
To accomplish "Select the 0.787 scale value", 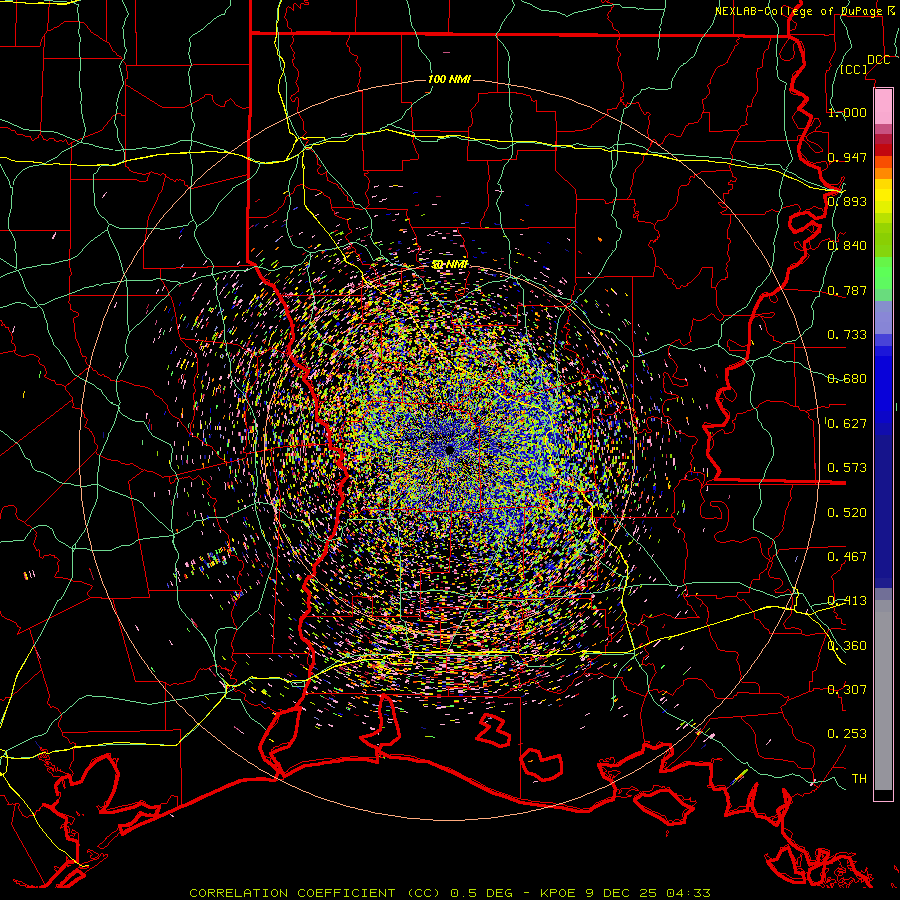I will [x=847, y=290].
